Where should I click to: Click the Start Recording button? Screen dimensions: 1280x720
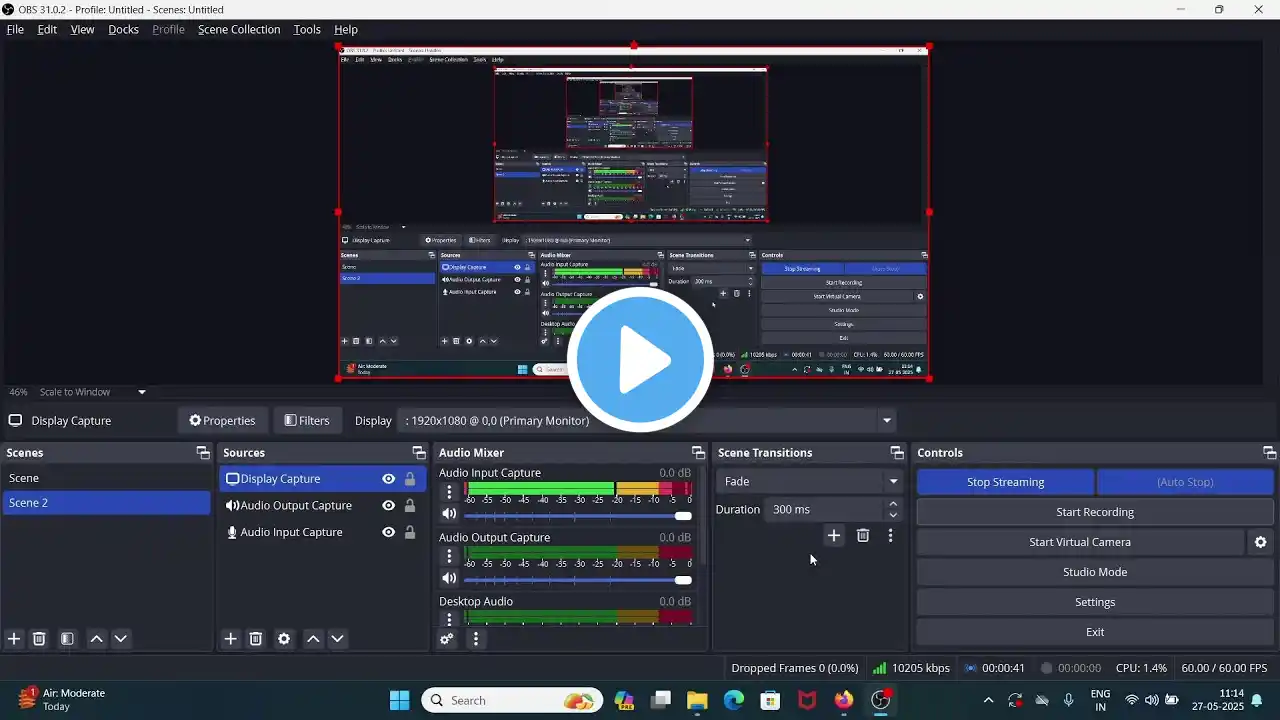(x=1095, y=512)
